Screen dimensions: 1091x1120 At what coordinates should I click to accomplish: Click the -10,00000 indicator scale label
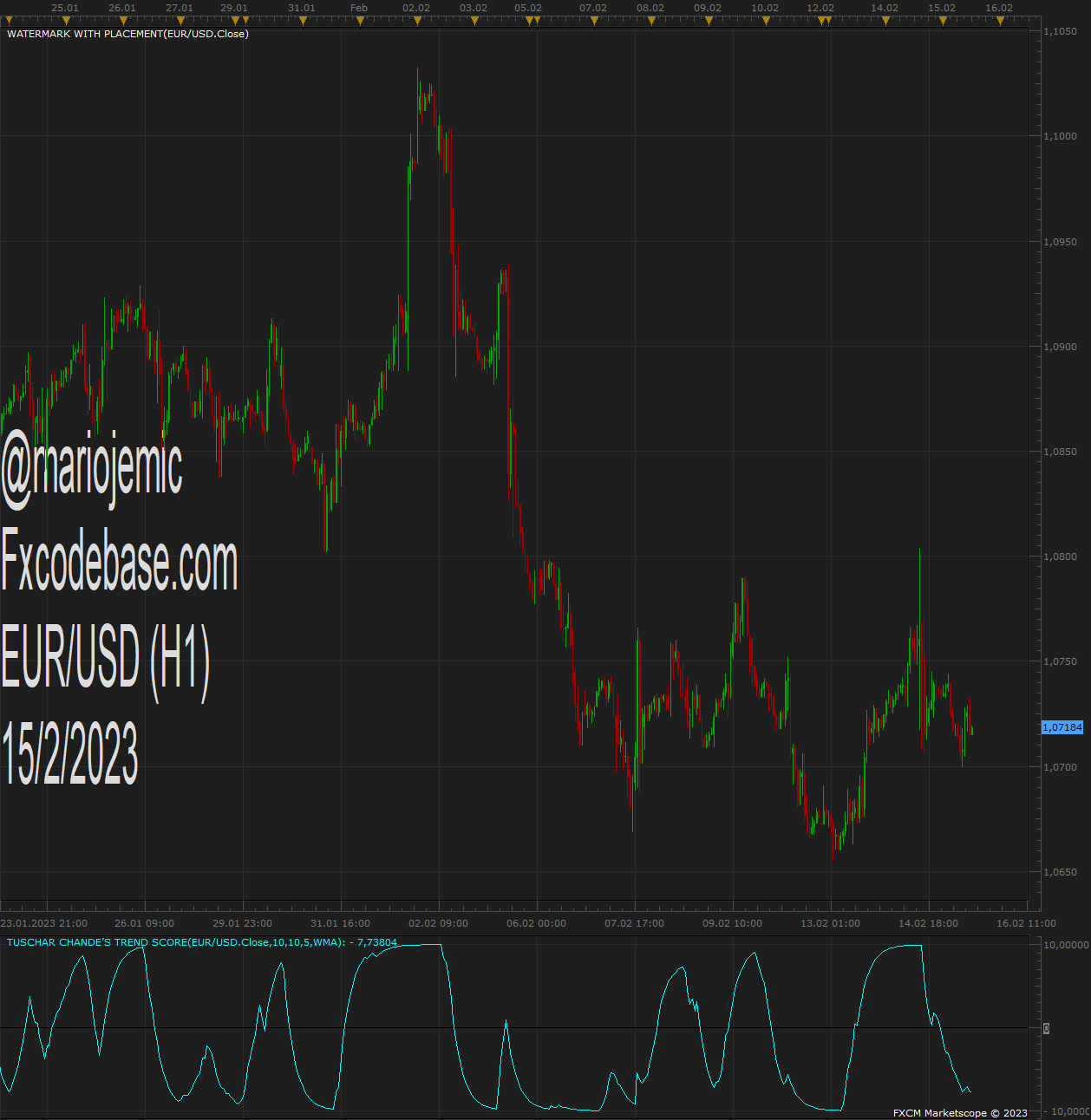click(x=1065, y=1111)
